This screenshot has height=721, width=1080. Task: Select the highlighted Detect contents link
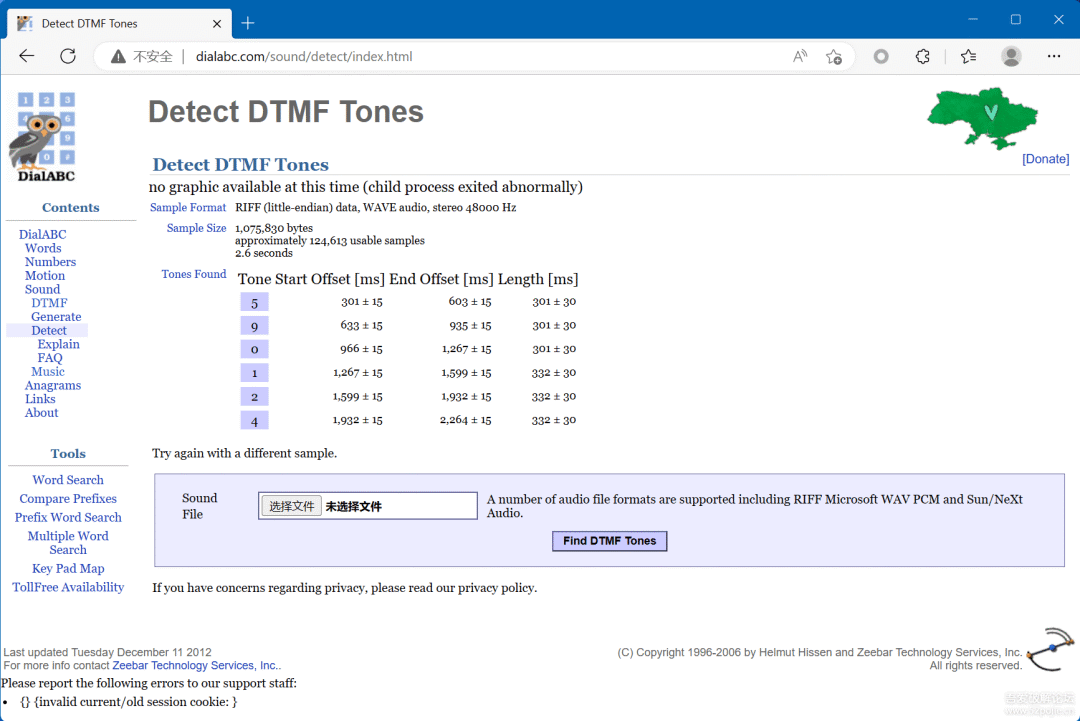tap(49, 331)
